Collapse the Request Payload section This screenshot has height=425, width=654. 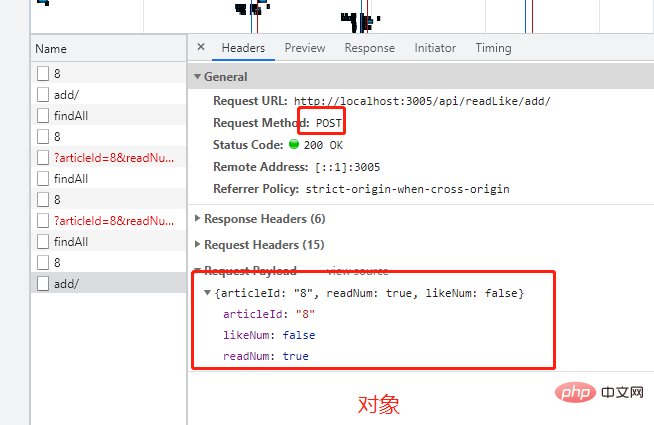point(198,269)
